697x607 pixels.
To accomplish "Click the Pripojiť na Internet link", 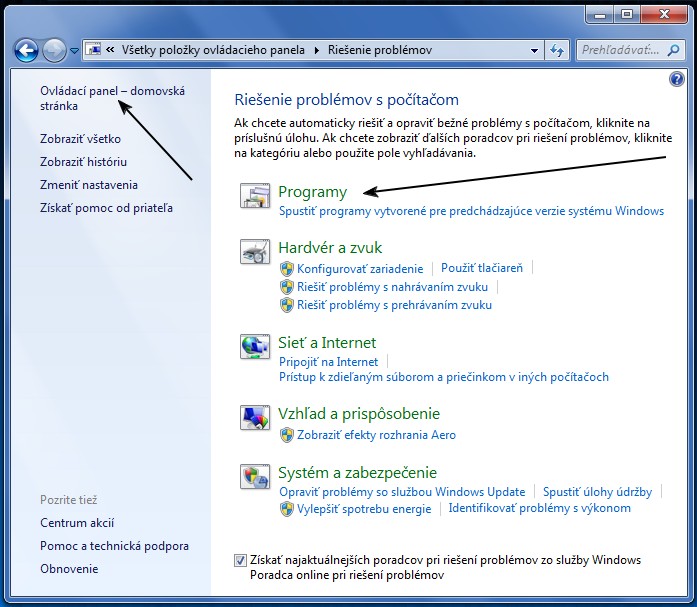I will pos(328,362).
